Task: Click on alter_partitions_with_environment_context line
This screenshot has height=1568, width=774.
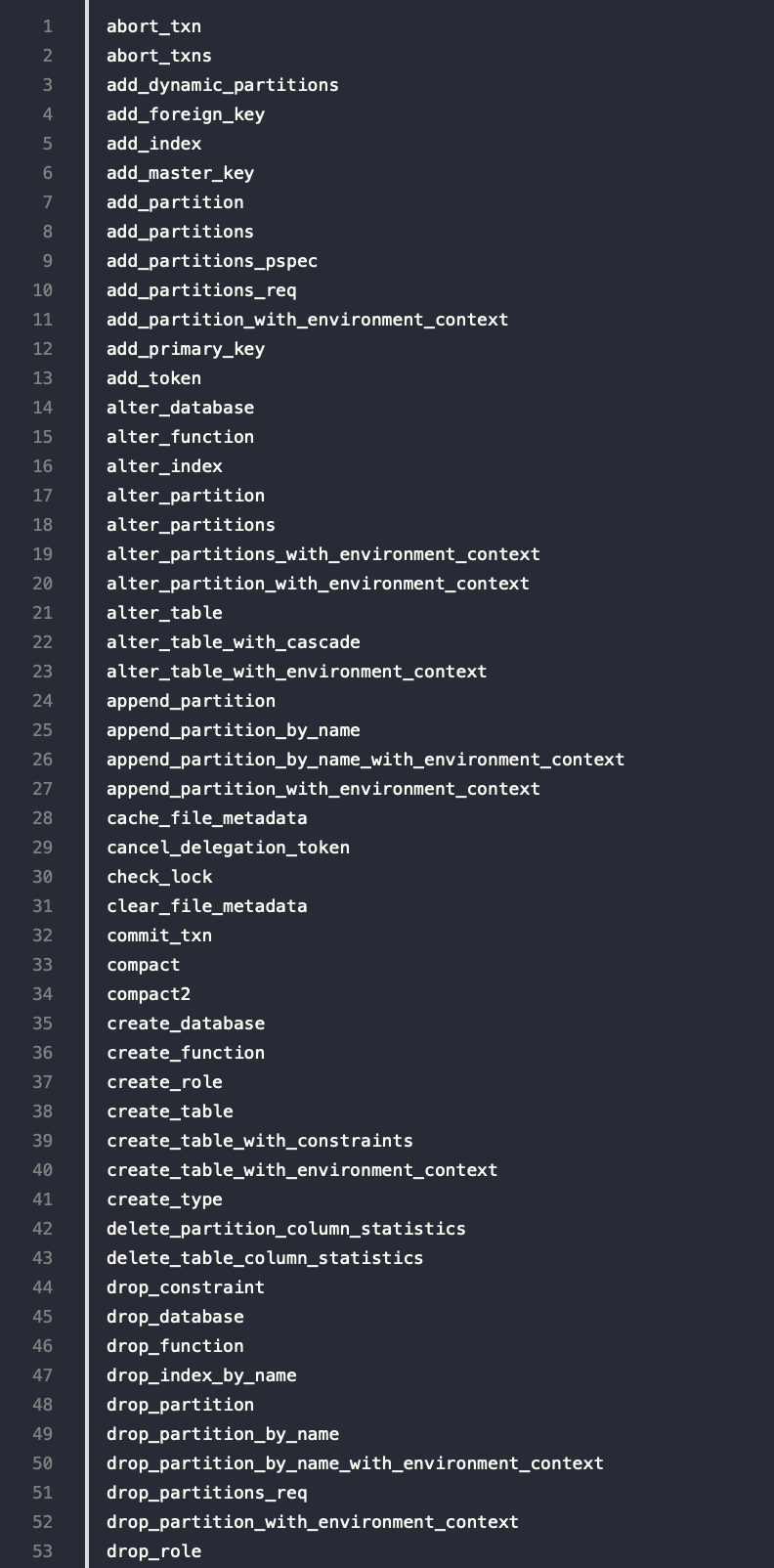Action: pyautogui.click(x=323, y=554)
